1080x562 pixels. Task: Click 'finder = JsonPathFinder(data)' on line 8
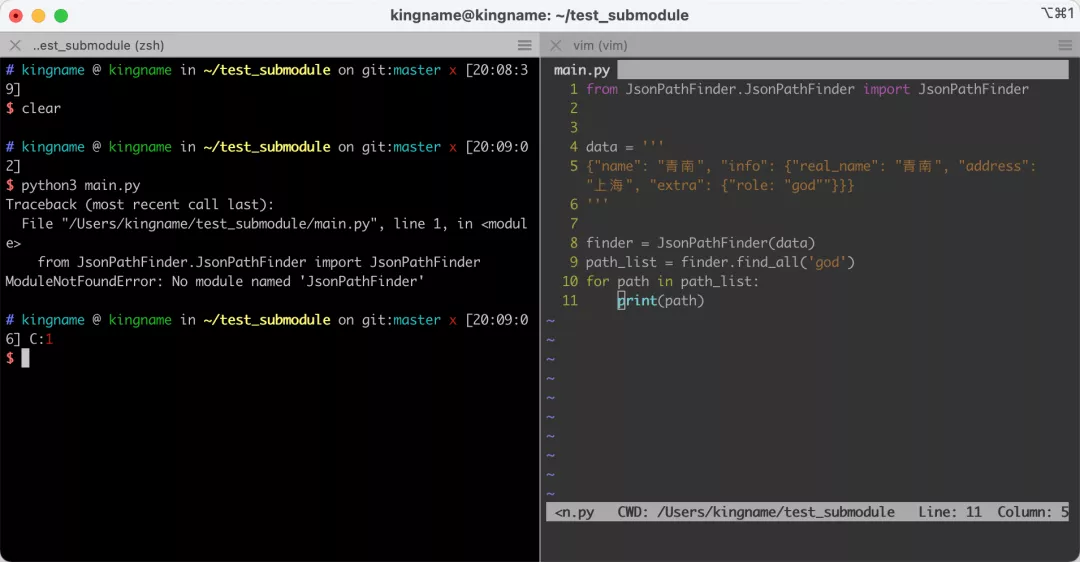pyautogui.click(x=700, y=243)
